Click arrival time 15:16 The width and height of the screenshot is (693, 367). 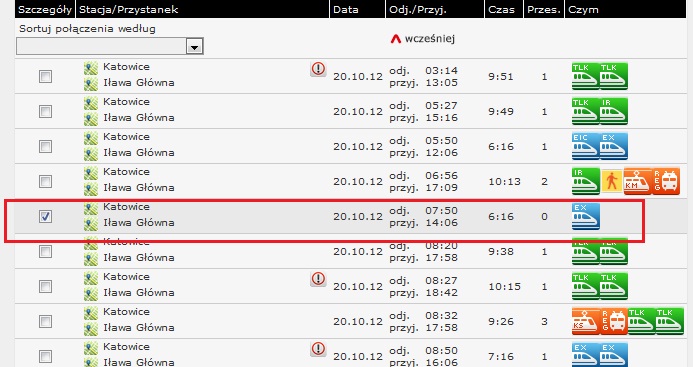click(x=441, y=118)
